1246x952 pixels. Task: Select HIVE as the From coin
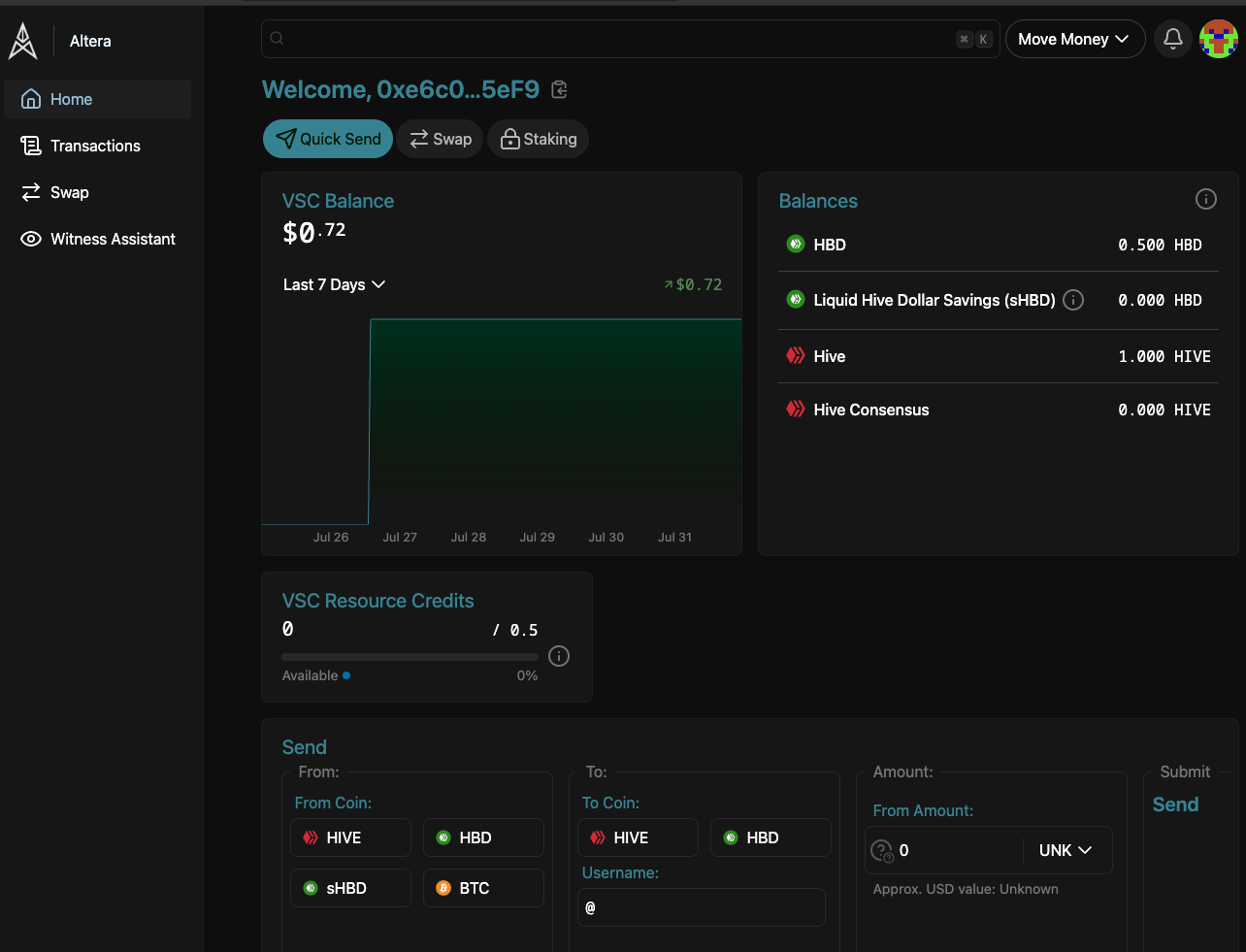[x=350, y=837]
